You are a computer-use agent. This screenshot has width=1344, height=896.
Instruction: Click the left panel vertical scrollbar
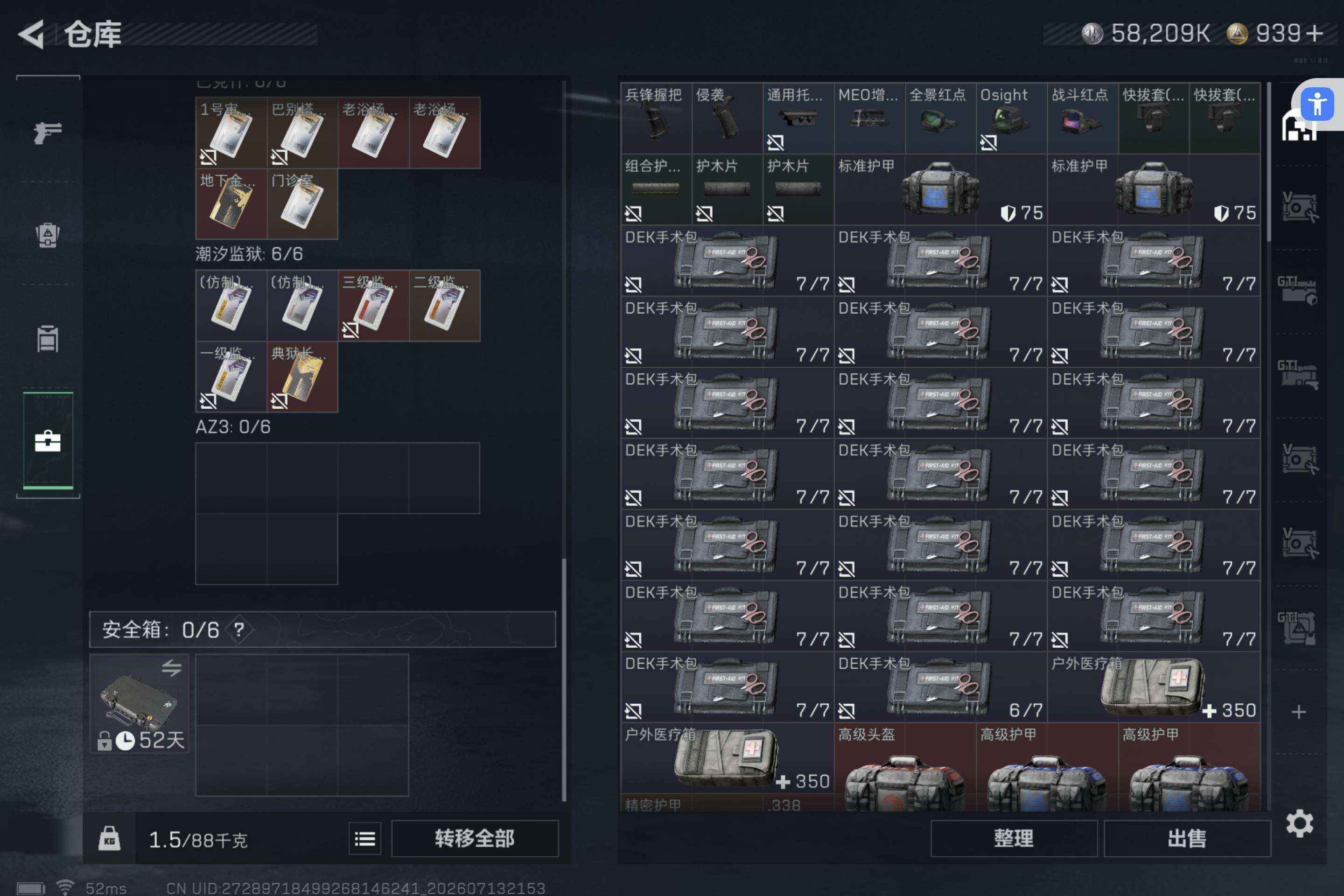pos(563,440)
